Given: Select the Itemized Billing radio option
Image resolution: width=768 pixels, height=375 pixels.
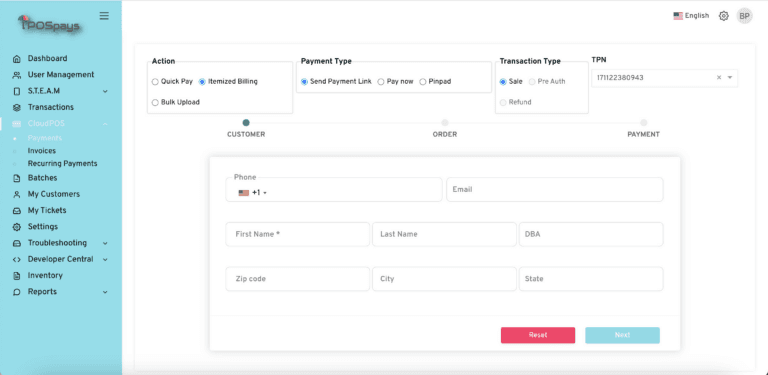Looking at the screenshot, I should click(202, 82).
